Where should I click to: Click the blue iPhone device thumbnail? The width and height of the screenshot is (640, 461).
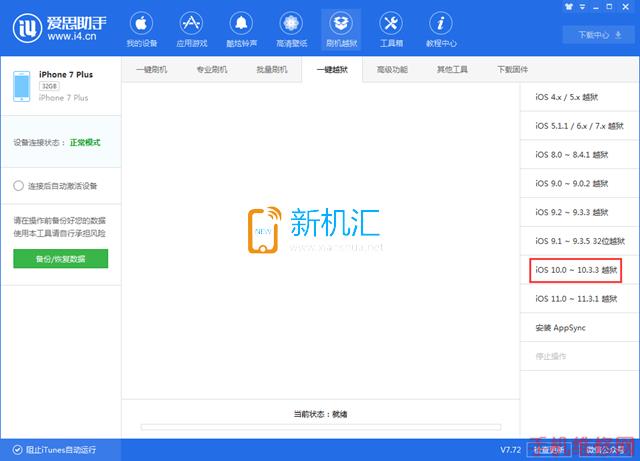[22, 86]
